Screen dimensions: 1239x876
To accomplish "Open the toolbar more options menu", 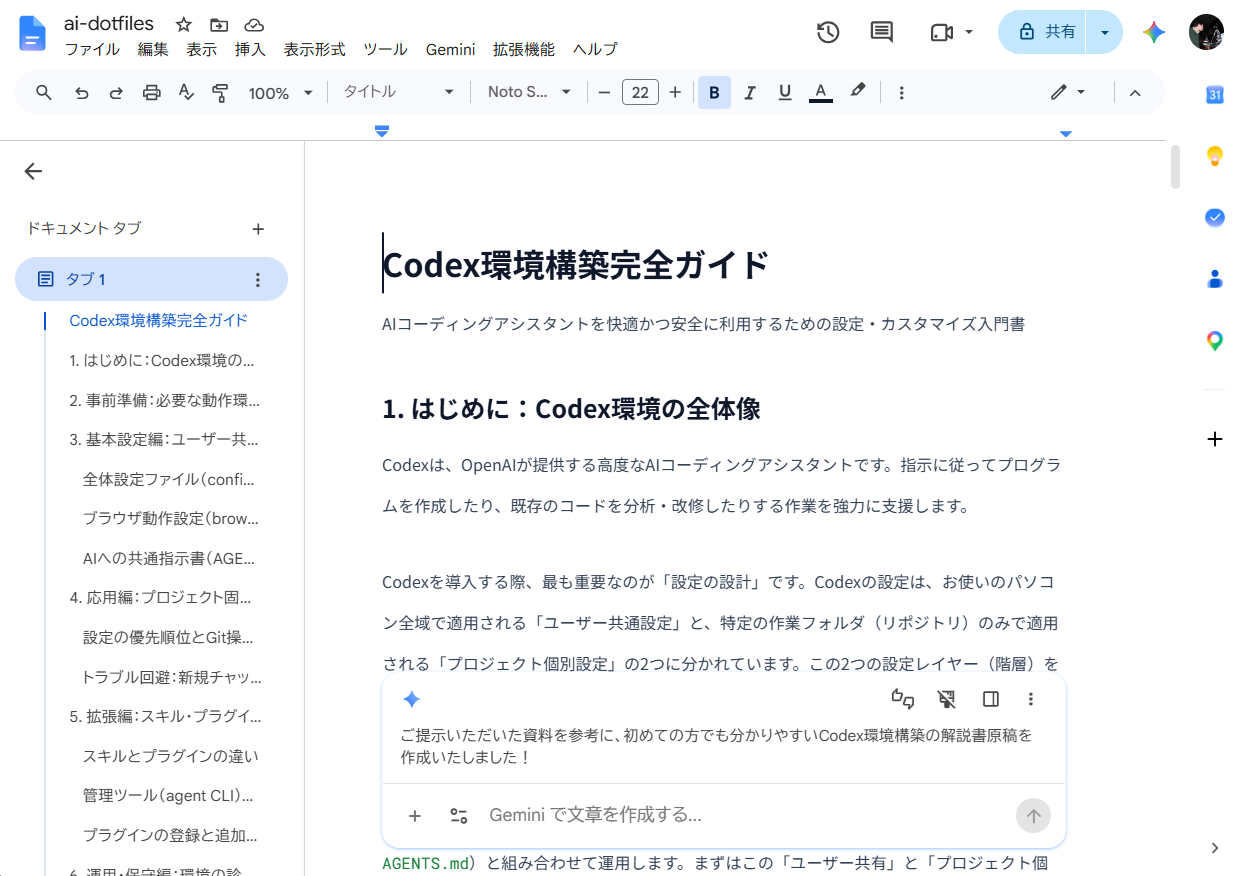I will tap(902, 92).
